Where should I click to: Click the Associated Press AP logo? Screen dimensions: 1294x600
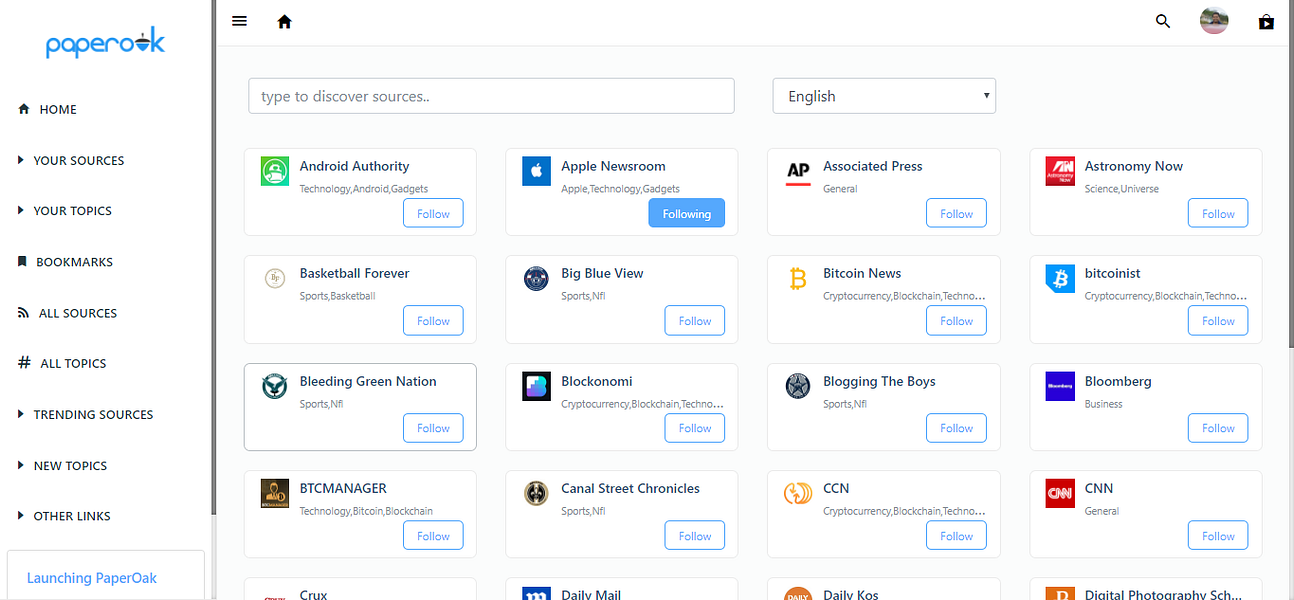tap(798, 171)
